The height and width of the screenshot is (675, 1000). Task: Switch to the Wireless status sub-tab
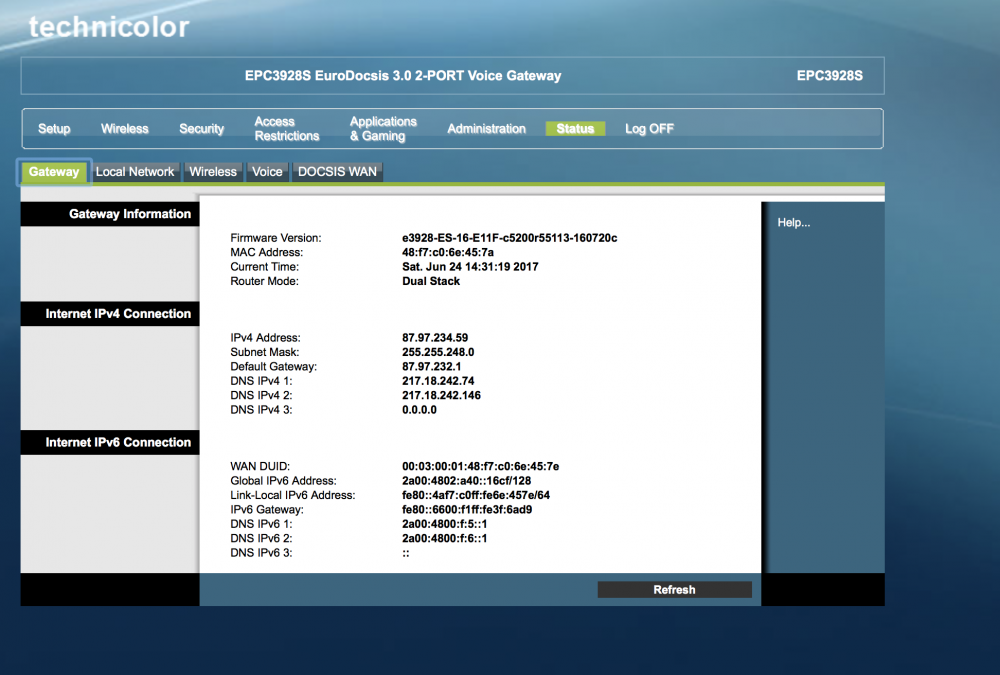[x=213, y=172]
